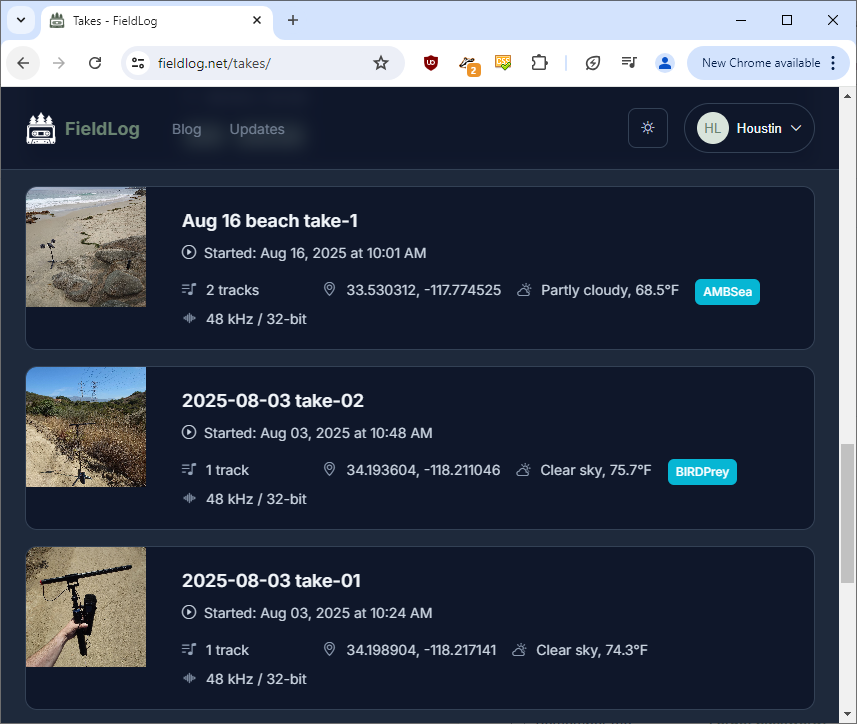The width and height of the screenshot is (857, 724).
Task: Click the fieldlog.net/takes/ address bar
Action: pos(262,63)
